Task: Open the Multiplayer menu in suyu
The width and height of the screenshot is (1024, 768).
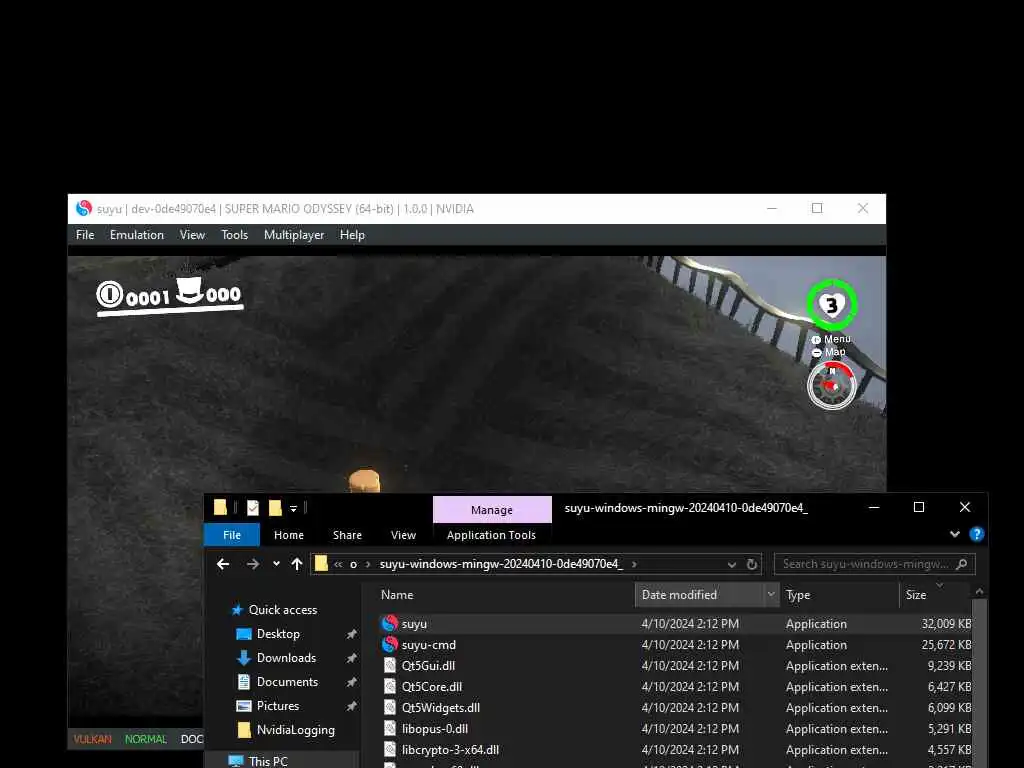Action: [x=294, y=235]
